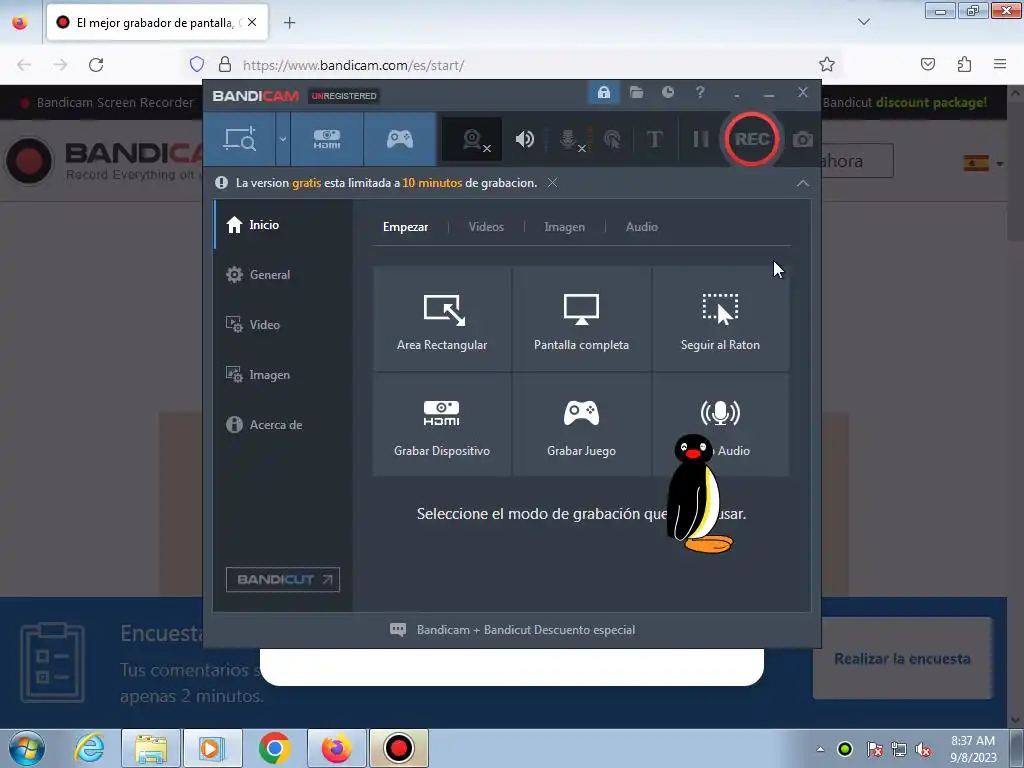Collapse Bandicam panel with chevron up

click(x=803, y=184)
